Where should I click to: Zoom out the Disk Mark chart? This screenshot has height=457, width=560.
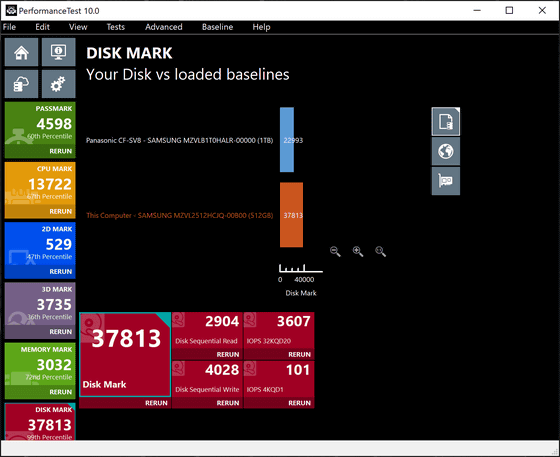click(335, 251)
